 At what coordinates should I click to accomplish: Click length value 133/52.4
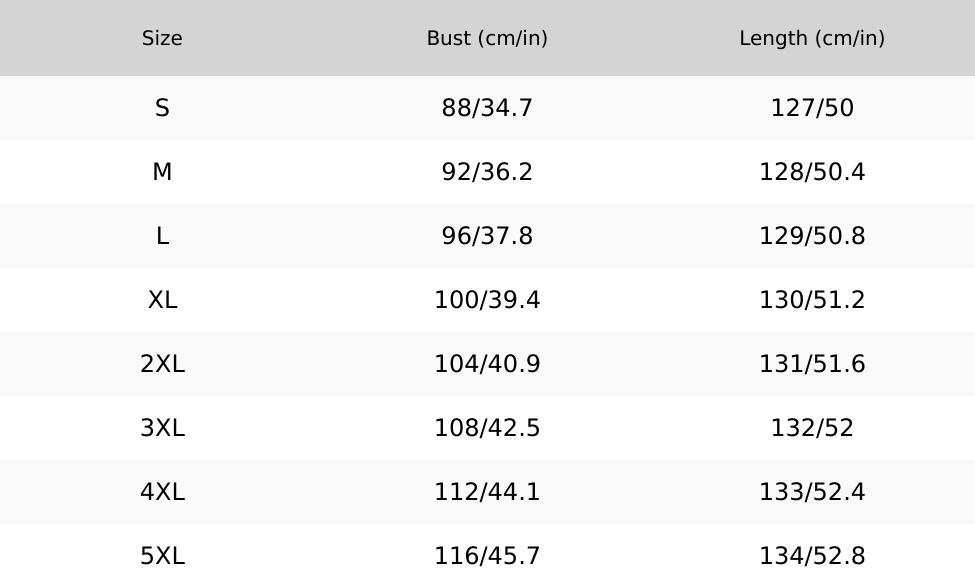812,492
